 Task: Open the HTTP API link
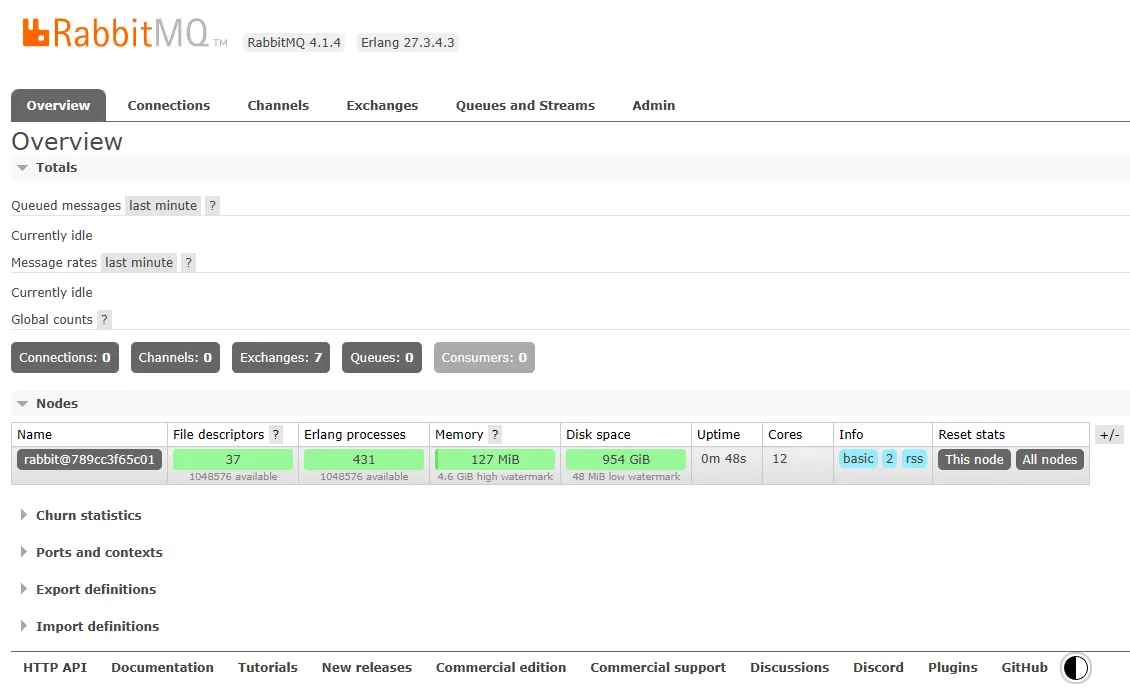pos(55,668)
